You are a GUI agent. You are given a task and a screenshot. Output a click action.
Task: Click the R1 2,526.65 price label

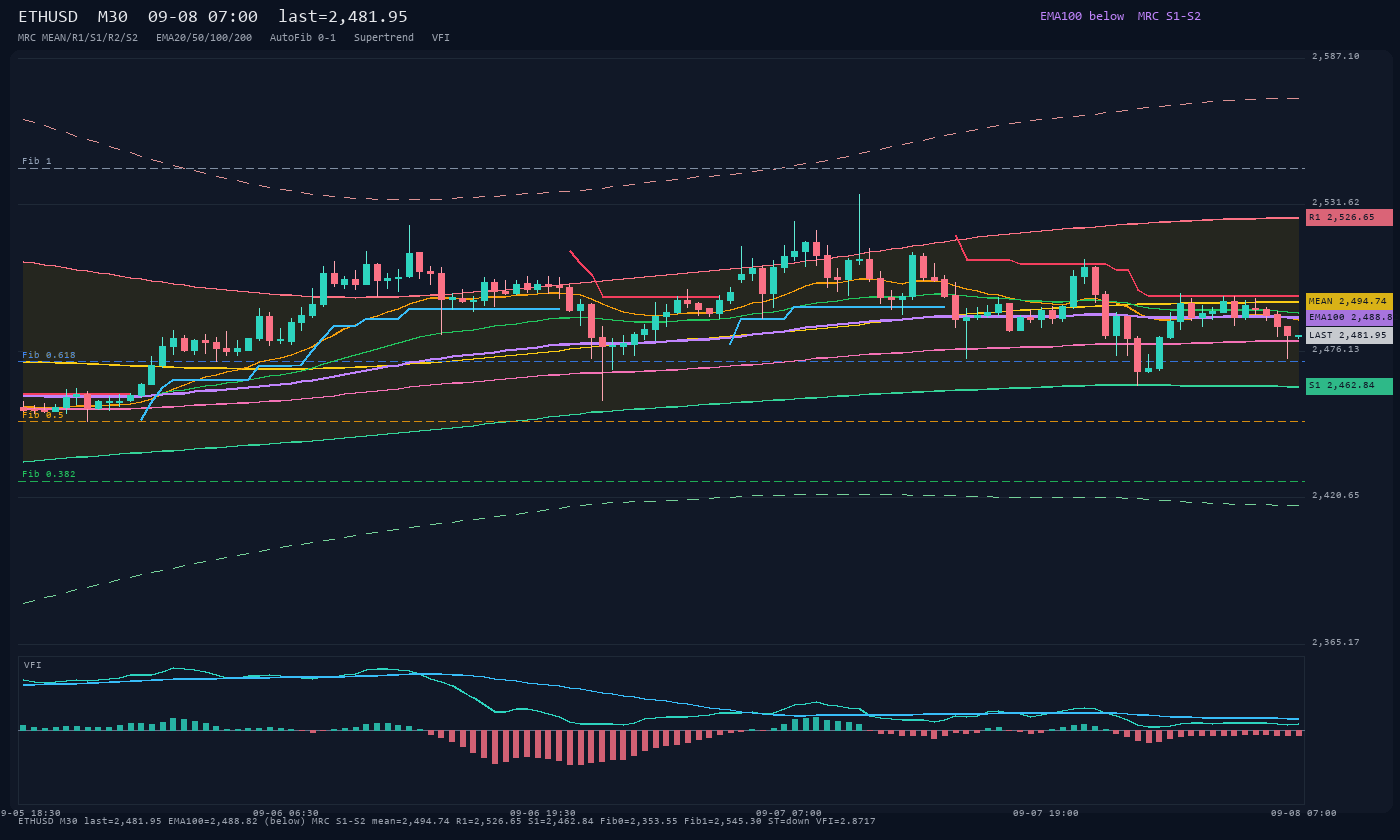[x=1349, y=217]
